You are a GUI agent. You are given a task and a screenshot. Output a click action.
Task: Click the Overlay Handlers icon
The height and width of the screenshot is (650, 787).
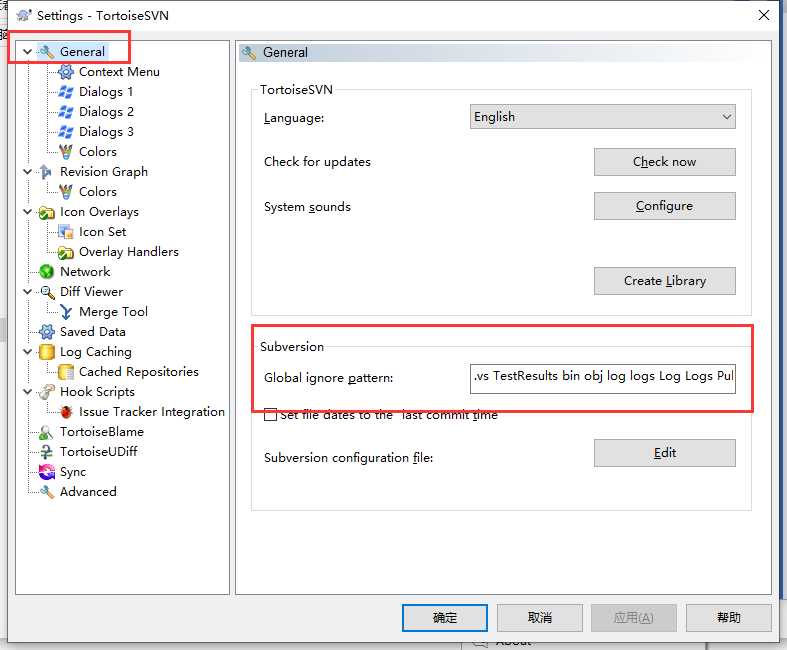pyautogui.click(x=66, y=252)
